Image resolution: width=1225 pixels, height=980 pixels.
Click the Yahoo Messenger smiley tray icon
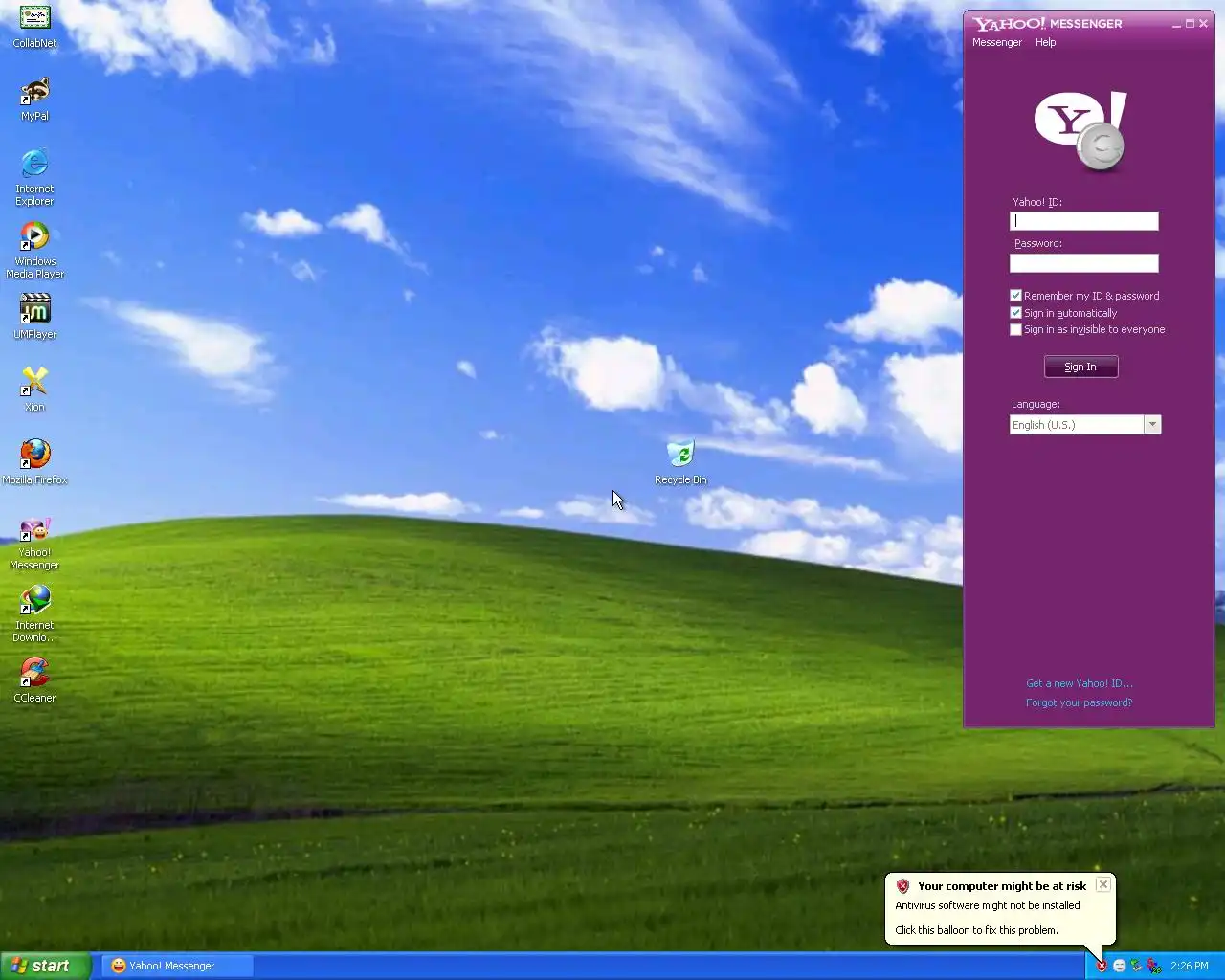pos(1120,966)
